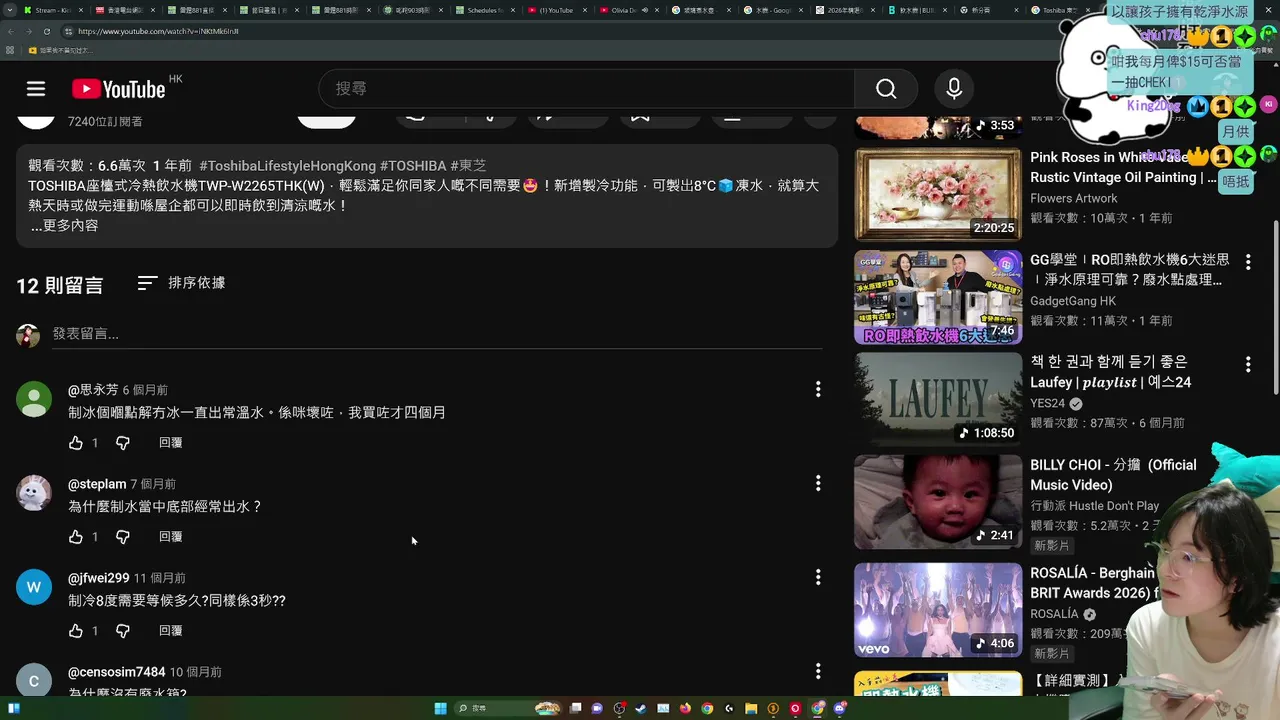Open options menu for @steplam comment
1280x720 pixels.
point(818,483)
